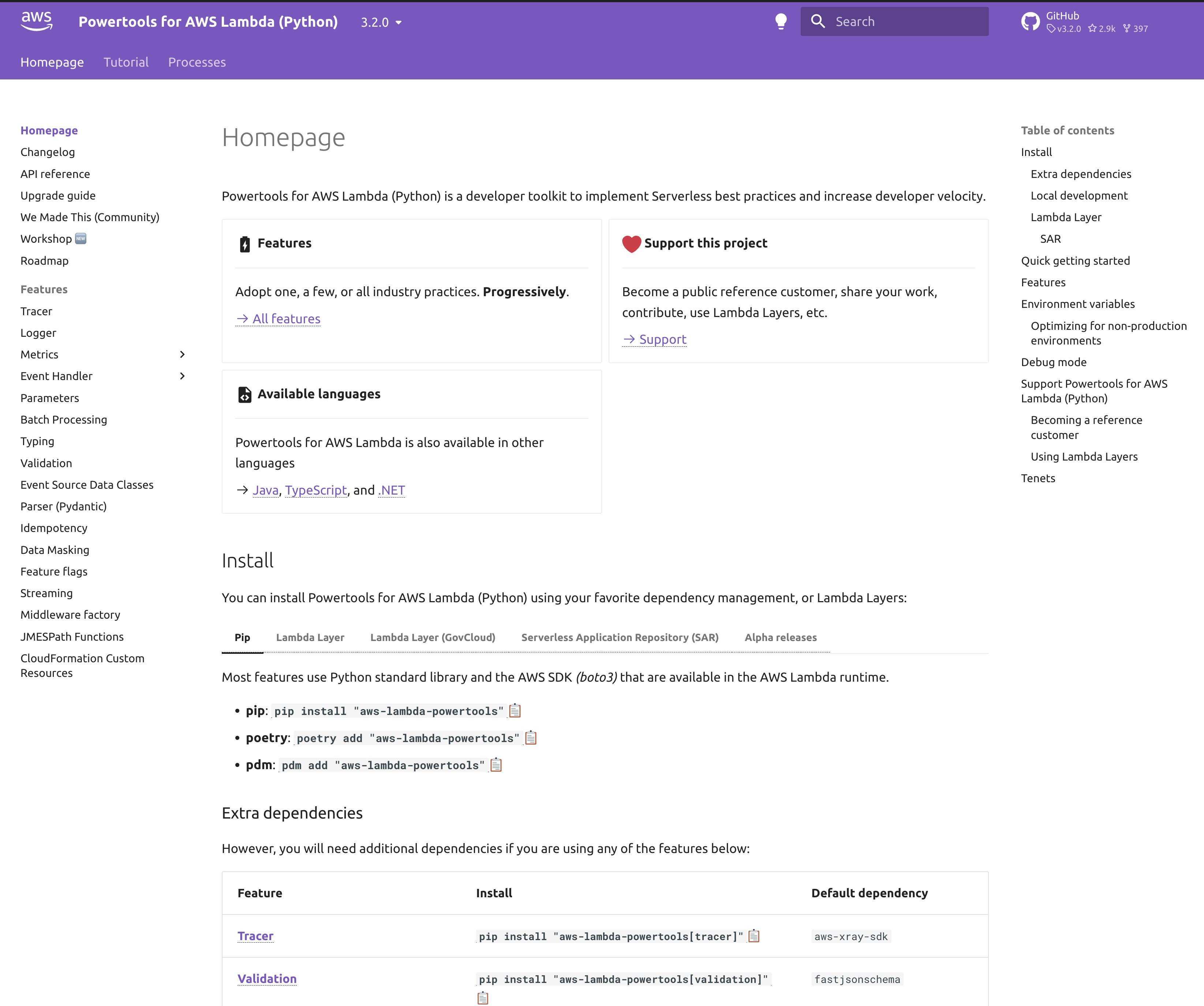Screen dimensions: 1204x1006
Task: Open the GitHub repository icon link
Action: [1030, 22]
